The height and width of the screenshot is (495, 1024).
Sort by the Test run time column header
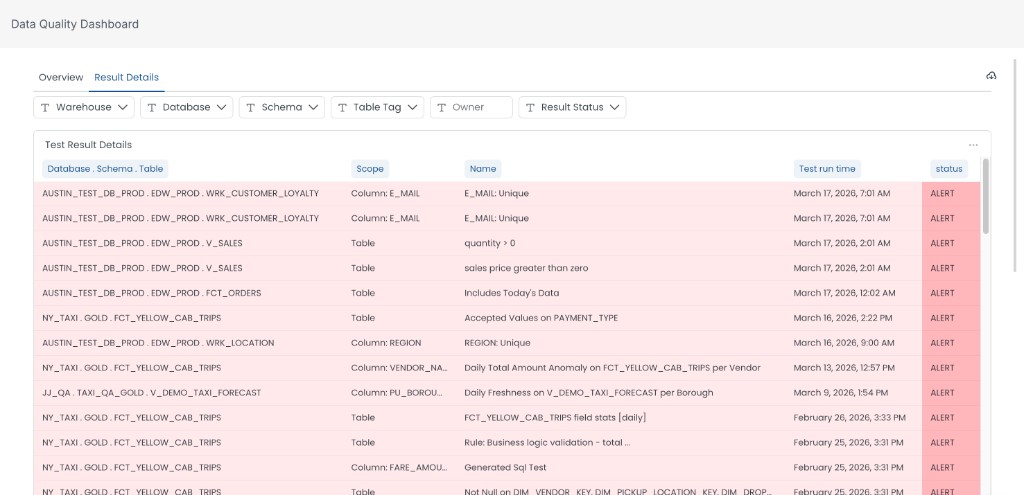click(x=827, y=169)
